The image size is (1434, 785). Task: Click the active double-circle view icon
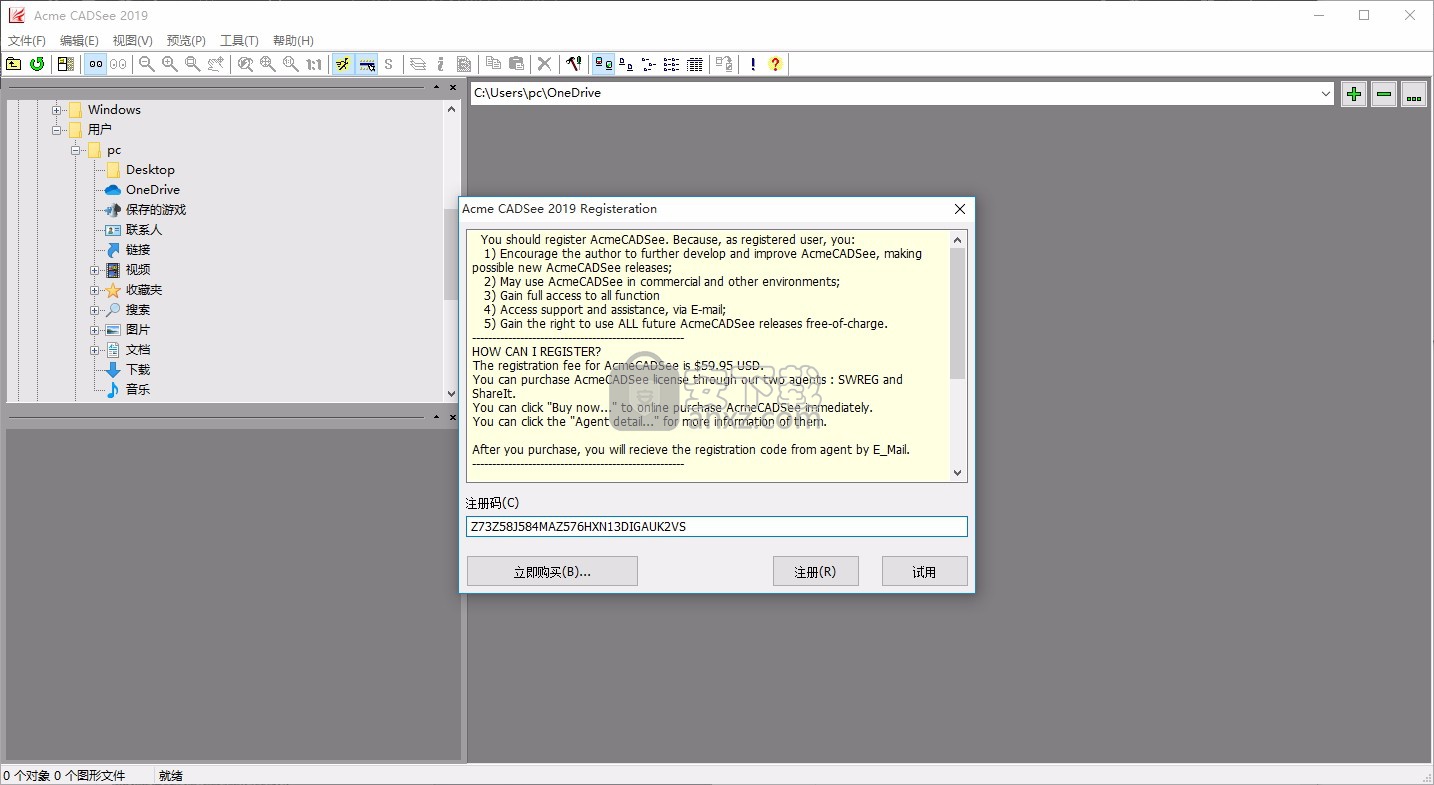95,64
